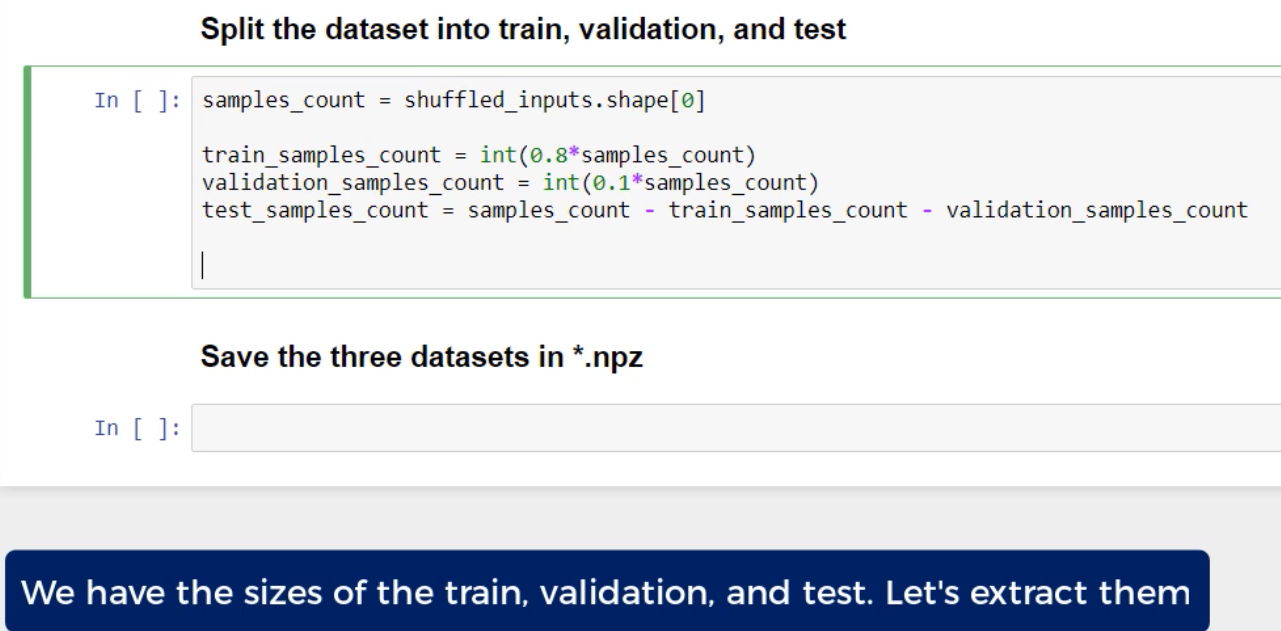
Task: Click the green selection bar of the active cell
Action: pyautogui.click(x=27, y=181)
